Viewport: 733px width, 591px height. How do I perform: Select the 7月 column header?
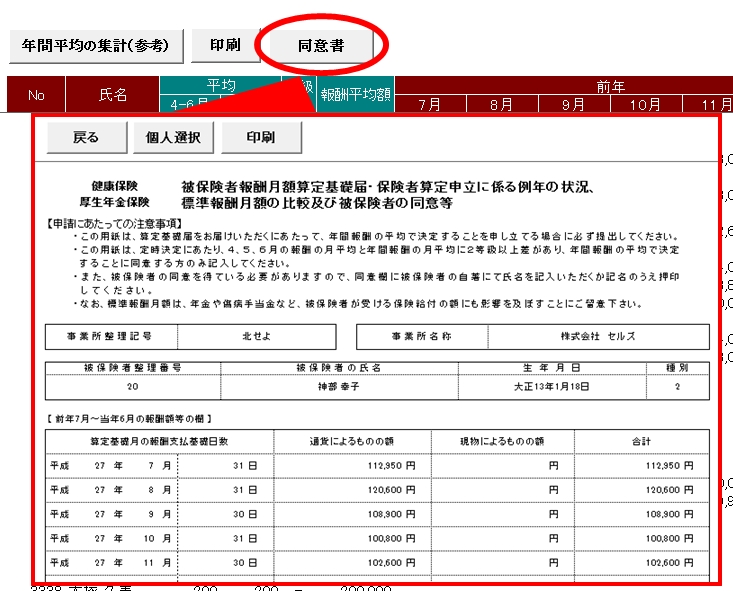[x=430, y=104]
